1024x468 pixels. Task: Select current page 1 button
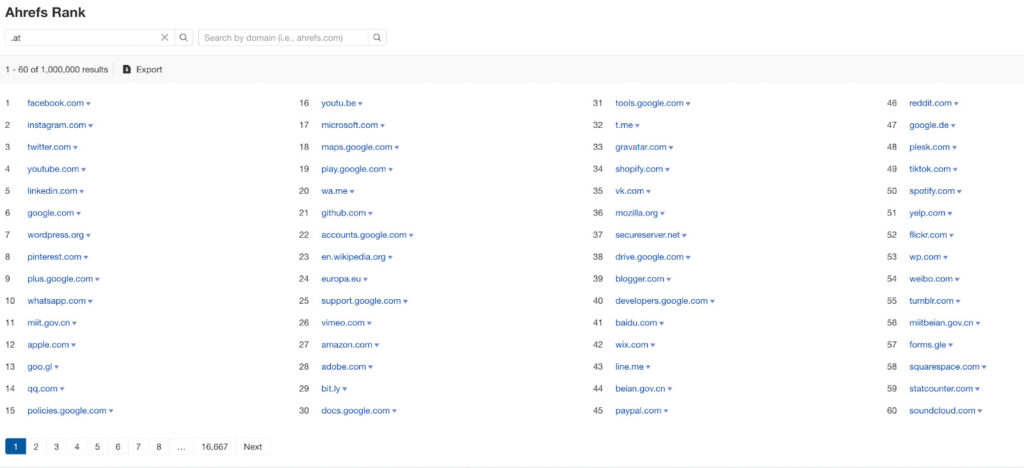[16, 446]
